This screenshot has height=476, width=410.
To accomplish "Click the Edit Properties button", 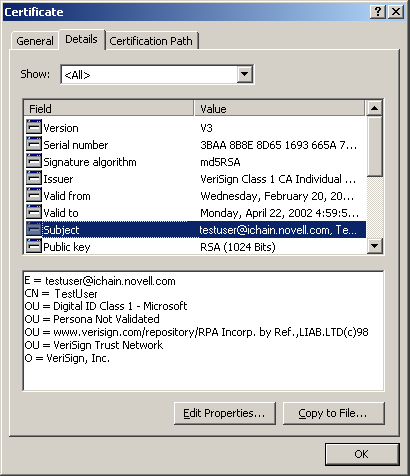I will [225, 413].
